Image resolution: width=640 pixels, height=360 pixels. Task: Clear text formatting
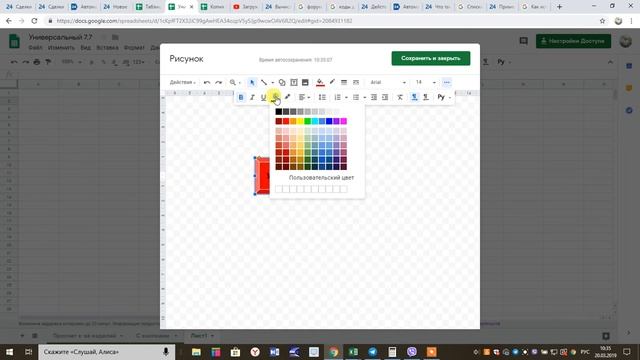click(400, 97)
